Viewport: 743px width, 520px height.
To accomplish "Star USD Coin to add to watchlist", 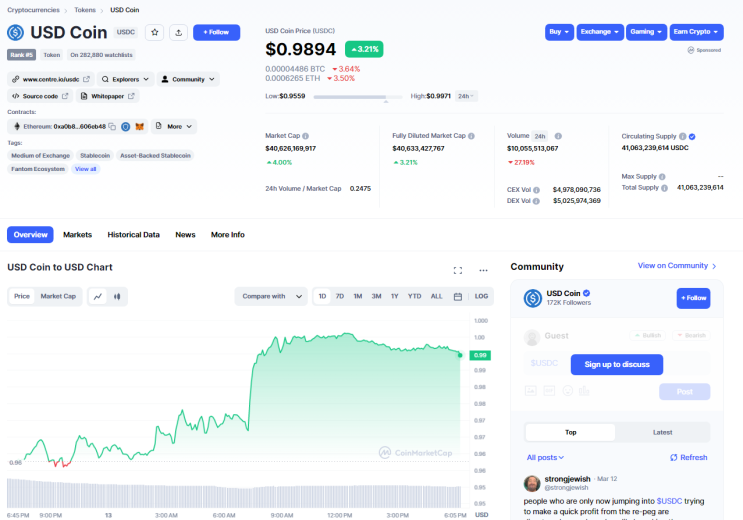I will tap(154, 32).
